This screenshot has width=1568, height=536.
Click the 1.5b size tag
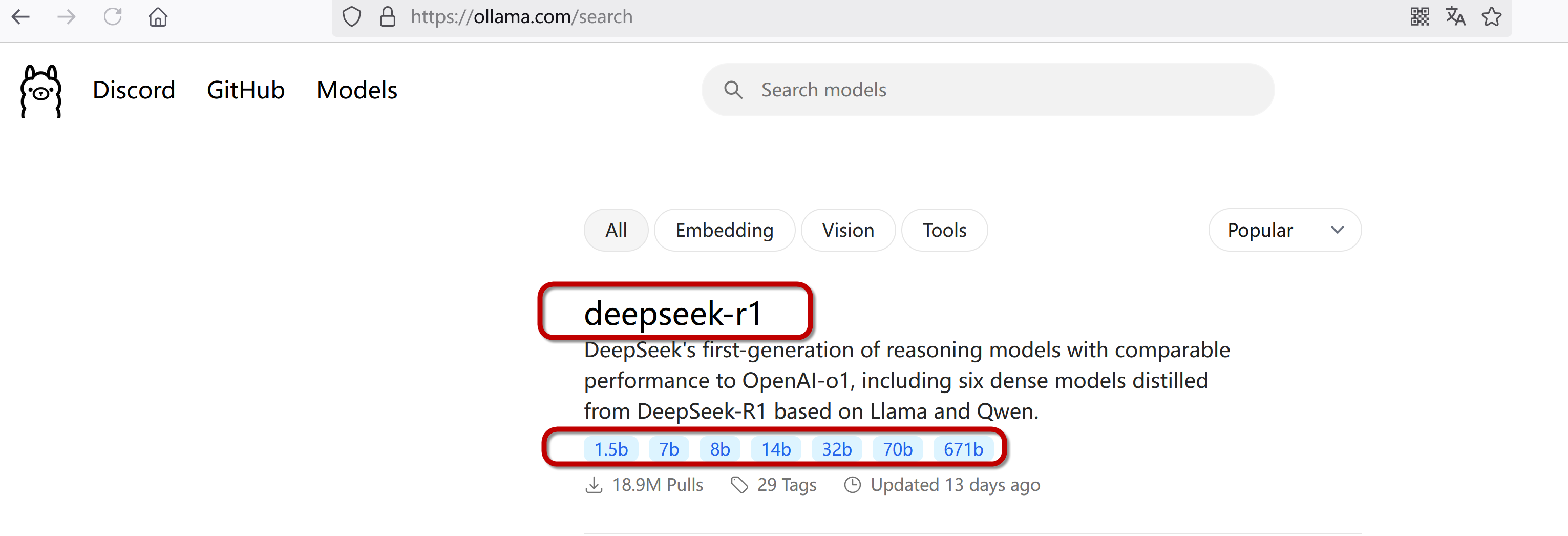[x=610, y=449]
